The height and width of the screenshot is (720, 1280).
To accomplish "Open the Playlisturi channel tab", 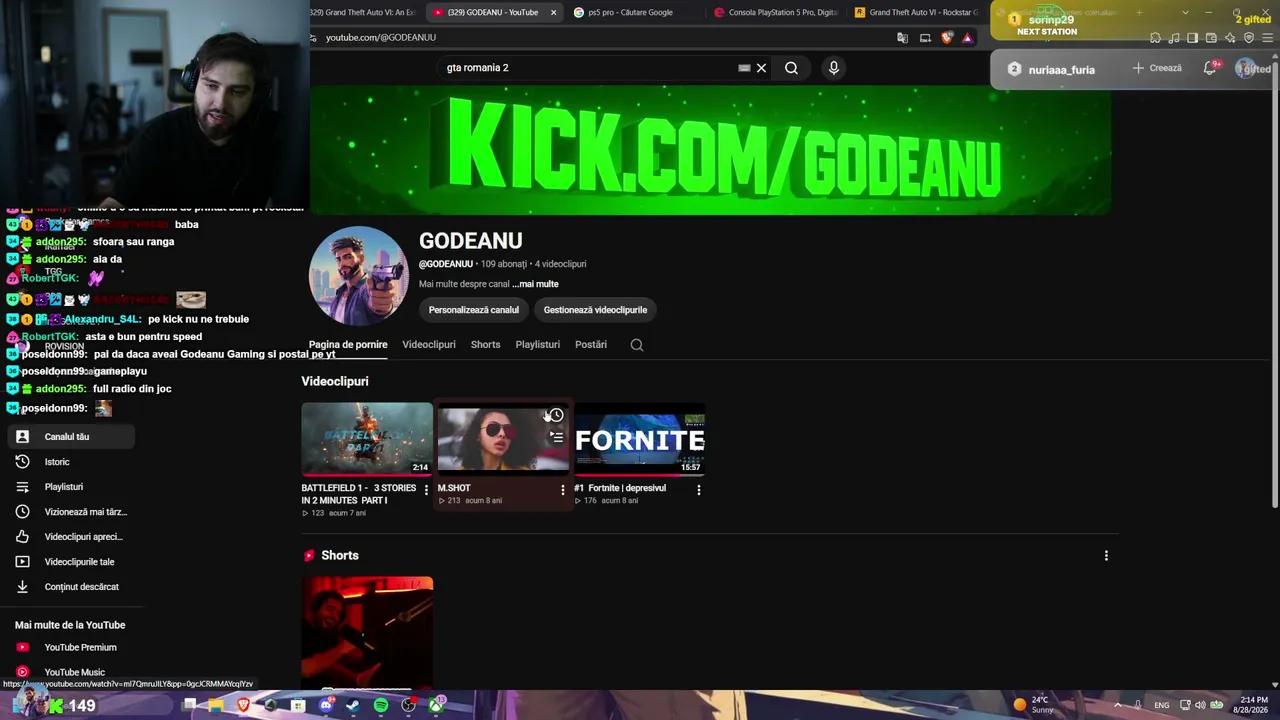I will 537,344.
